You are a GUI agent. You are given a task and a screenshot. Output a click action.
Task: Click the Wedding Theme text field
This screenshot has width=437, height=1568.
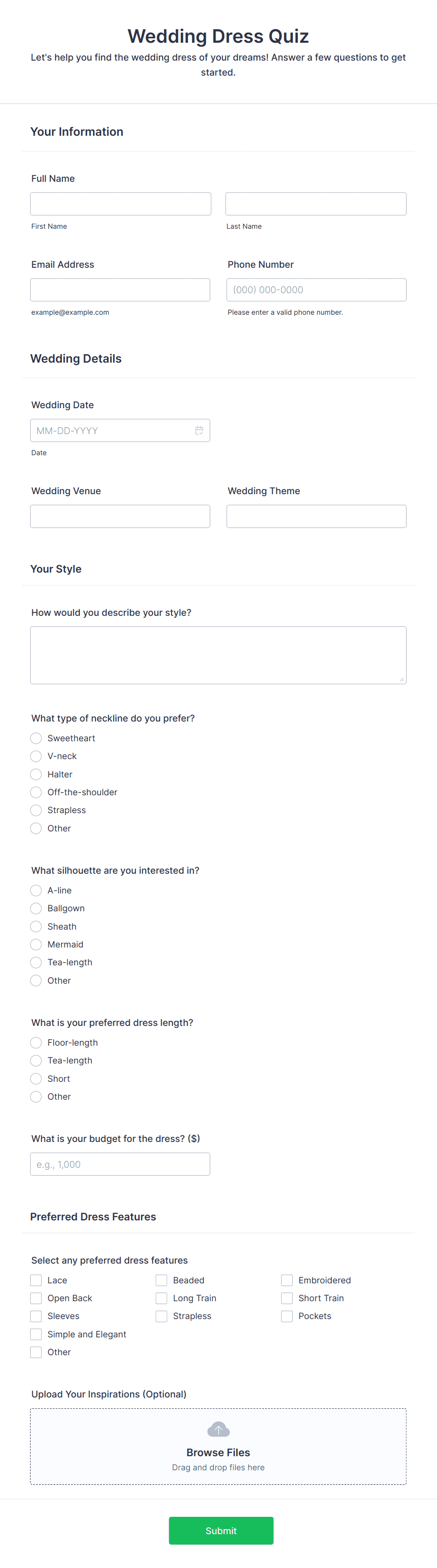[x=316, y=516]
